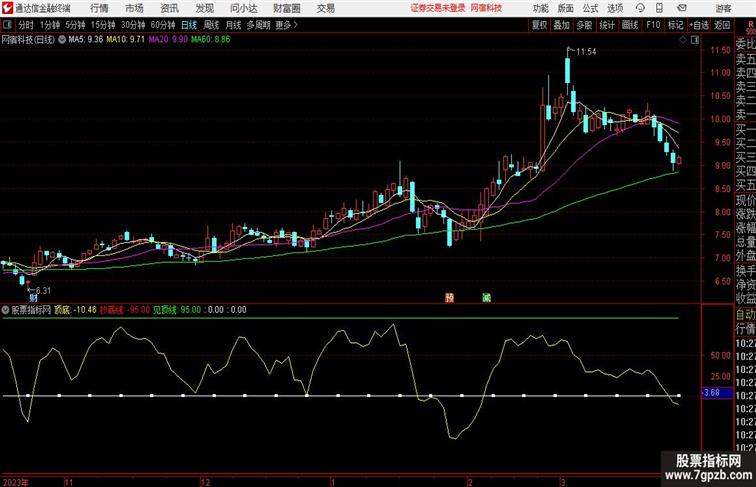Open the 市场 menu
This screenshot has width=756, height=487.
pyautogui.click(x=134, y=8)
